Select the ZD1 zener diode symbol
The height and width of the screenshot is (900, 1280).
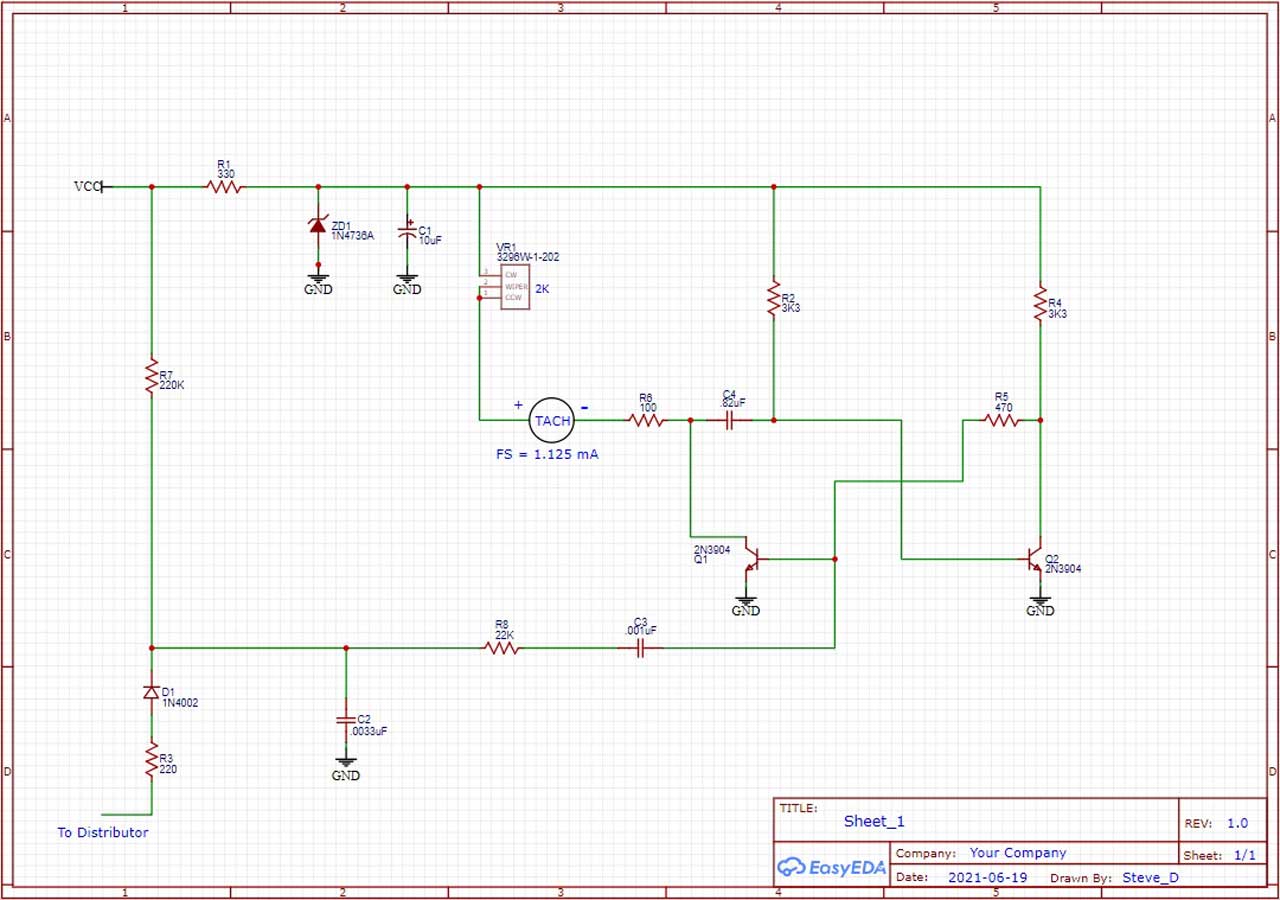tap(319, 226)
